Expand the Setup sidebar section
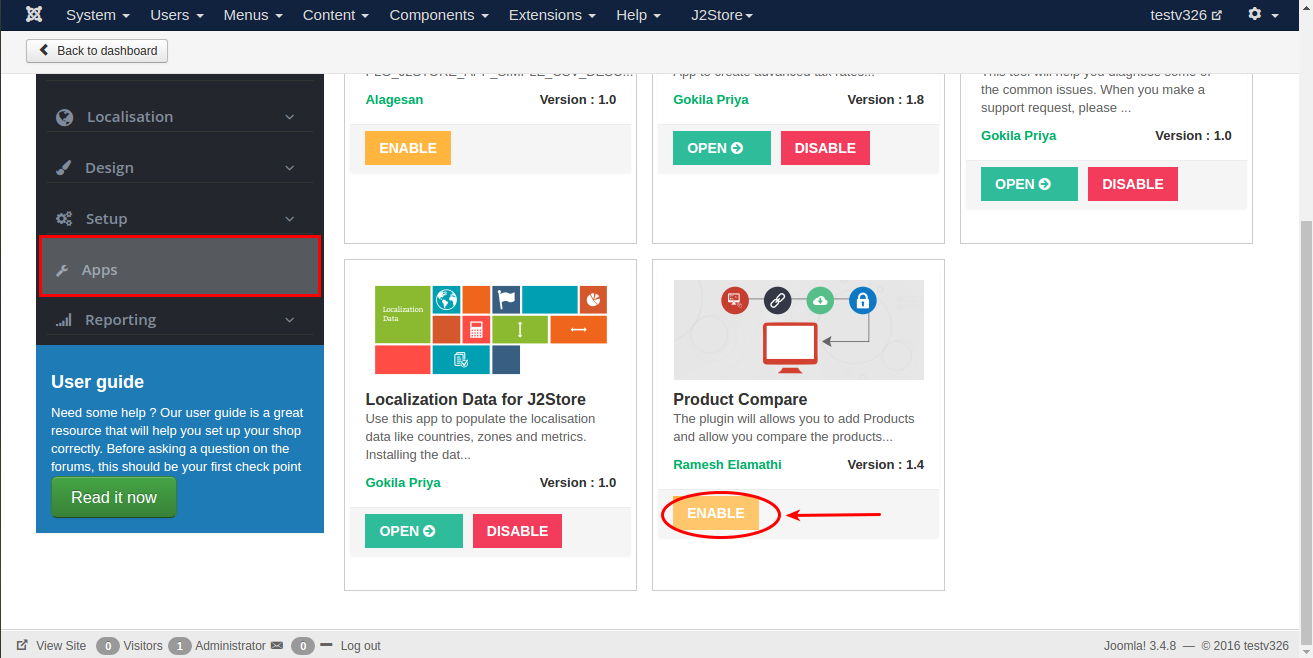 179,219
